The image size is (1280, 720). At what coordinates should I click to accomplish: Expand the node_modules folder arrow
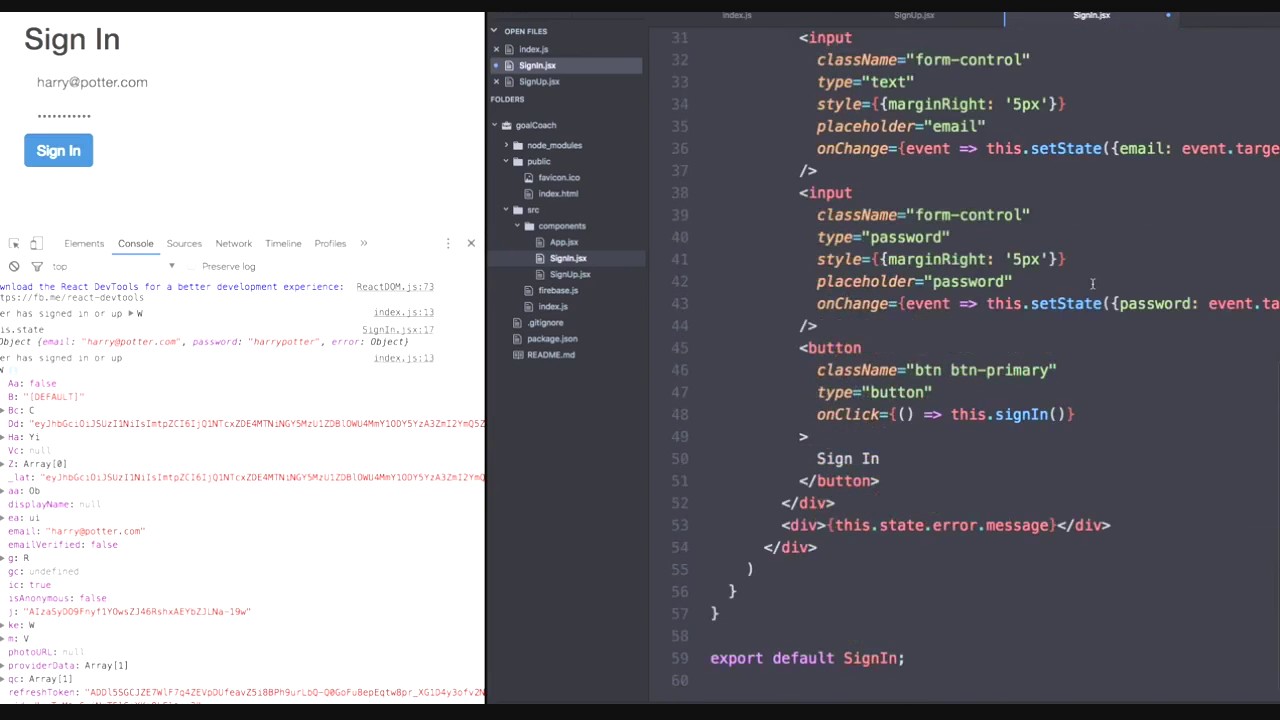point(506,145)
